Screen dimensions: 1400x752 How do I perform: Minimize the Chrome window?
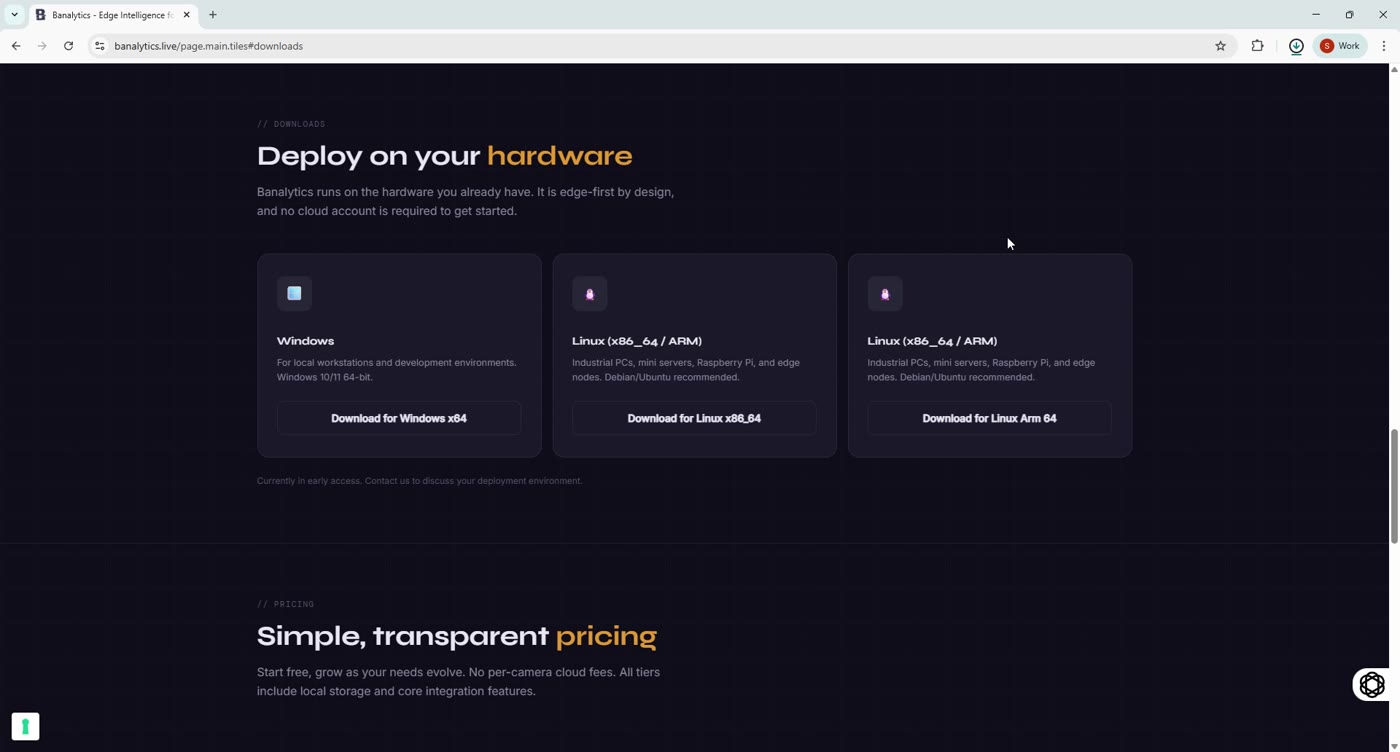1316,15
